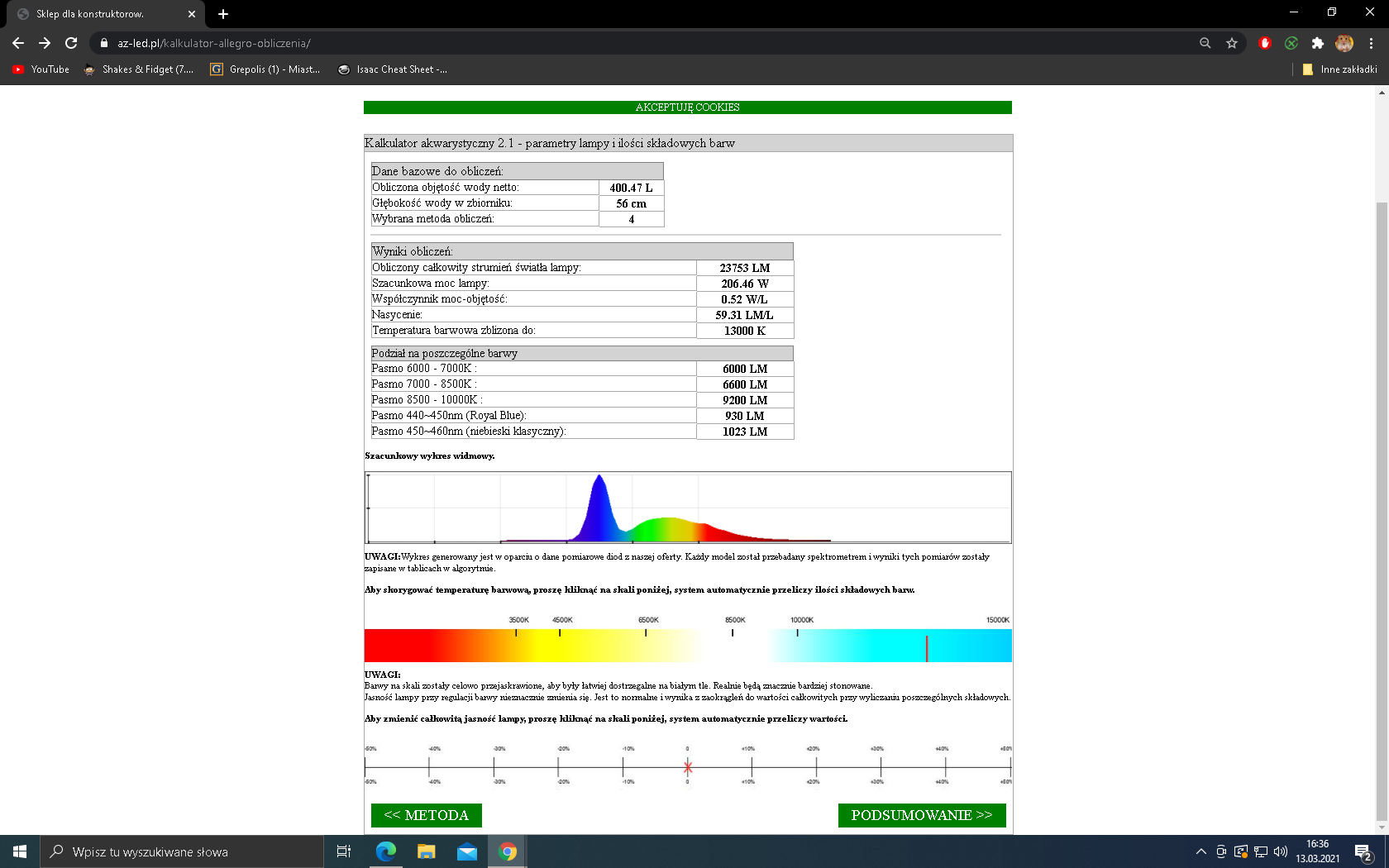Image resolution: width=1389 pixels, height=868 pixels.
Task: Open the YouTube bookmark
Action: pos(41,69)
